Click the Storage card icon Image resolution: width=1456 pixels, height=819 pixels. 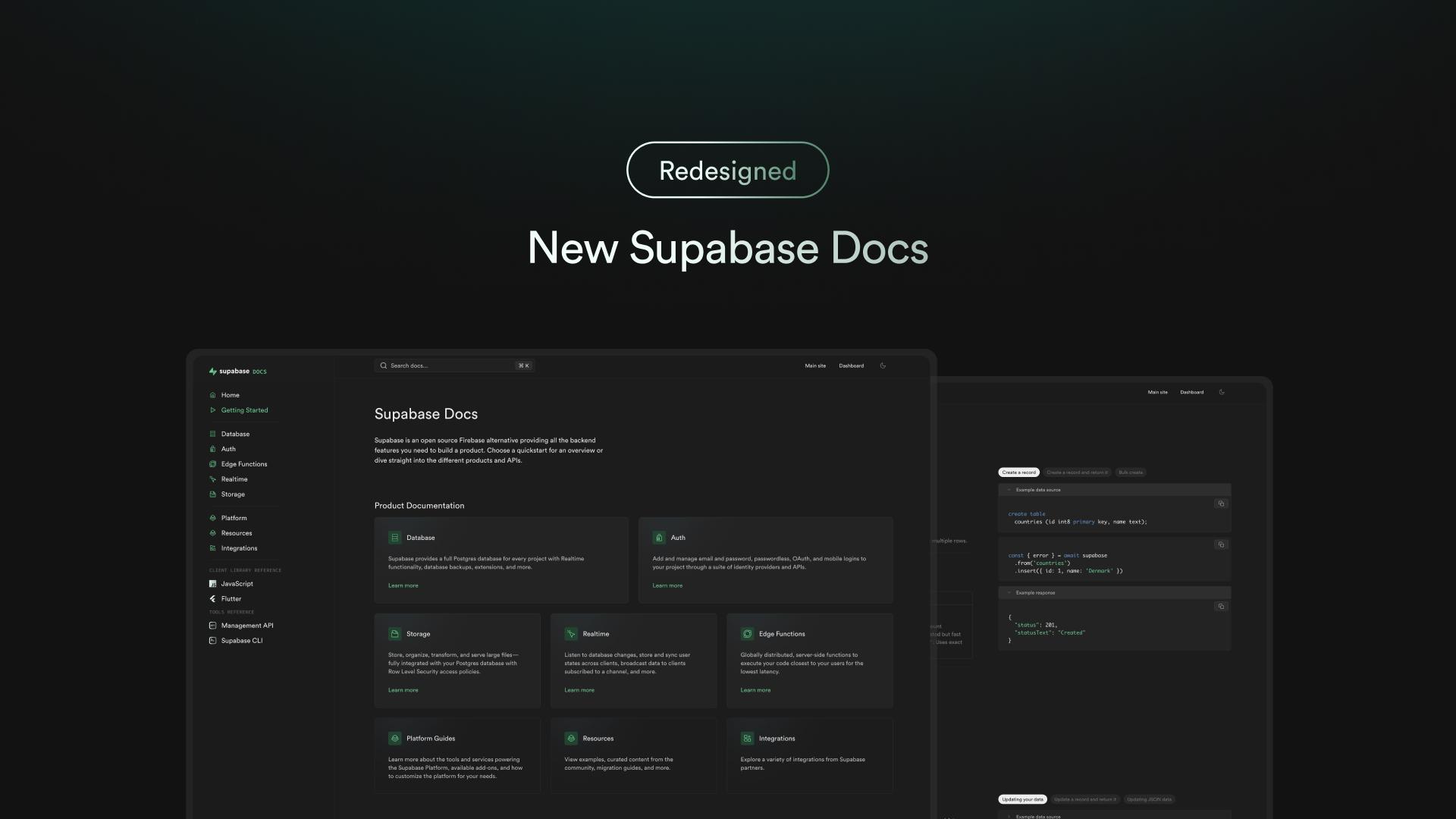(x=394, y=634)
